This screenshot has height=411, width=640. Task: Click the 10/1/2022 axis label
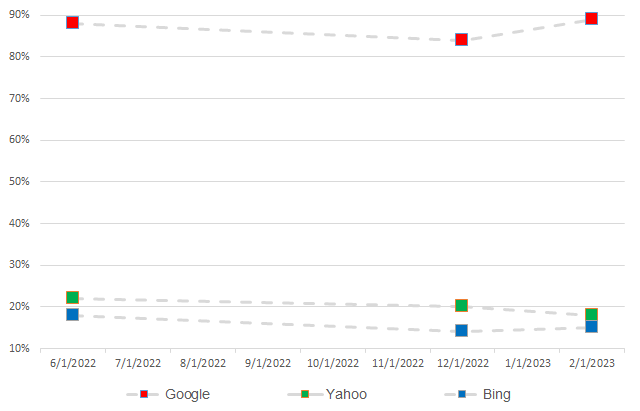pos(333,363)
